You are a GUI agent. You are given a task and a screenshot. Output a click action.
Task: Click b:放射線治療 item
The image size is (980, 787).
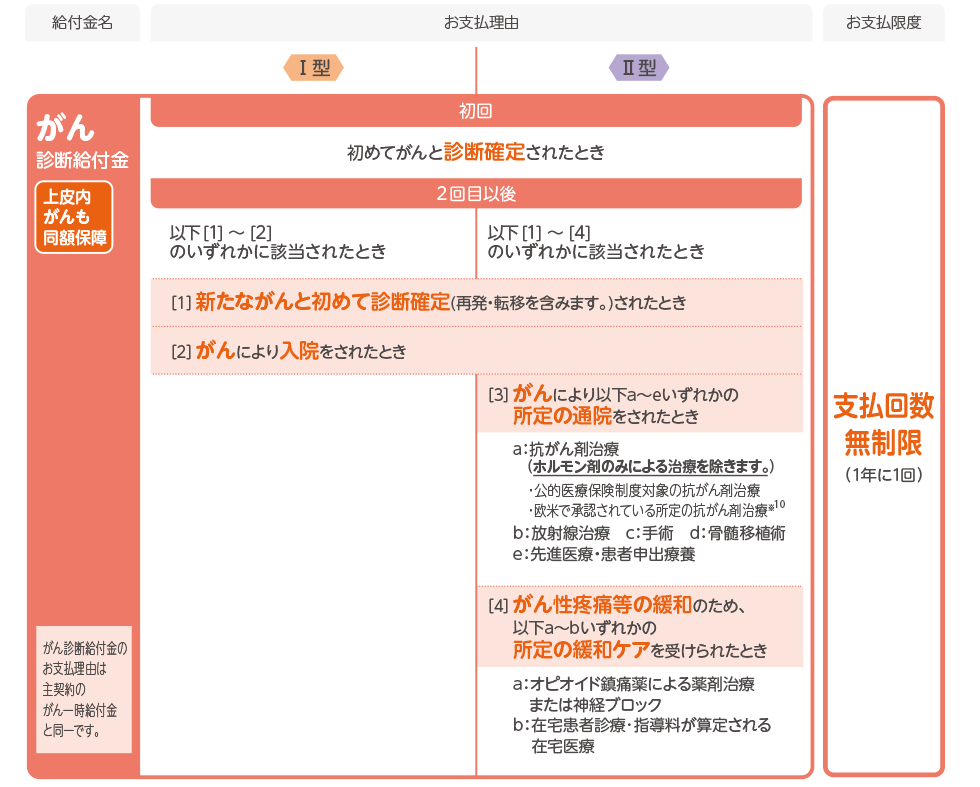point(561,533)
